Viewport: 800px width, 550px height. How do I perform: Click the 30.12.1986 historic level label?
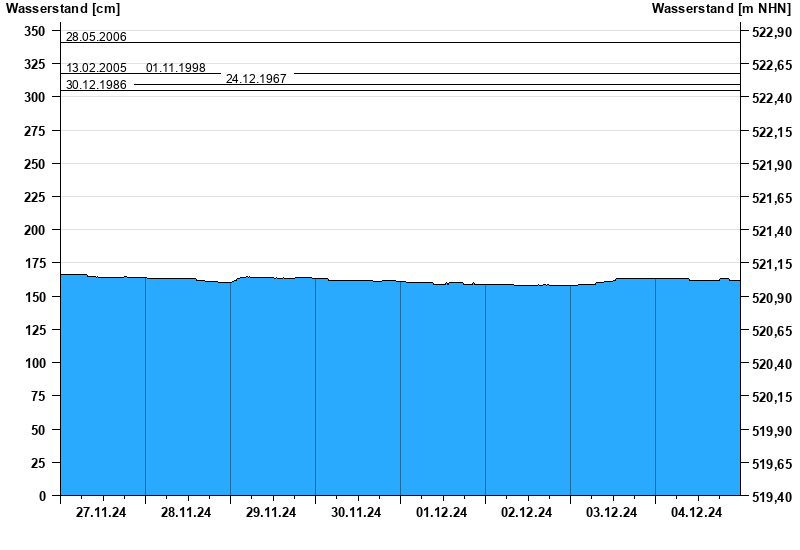click(96, 85)
